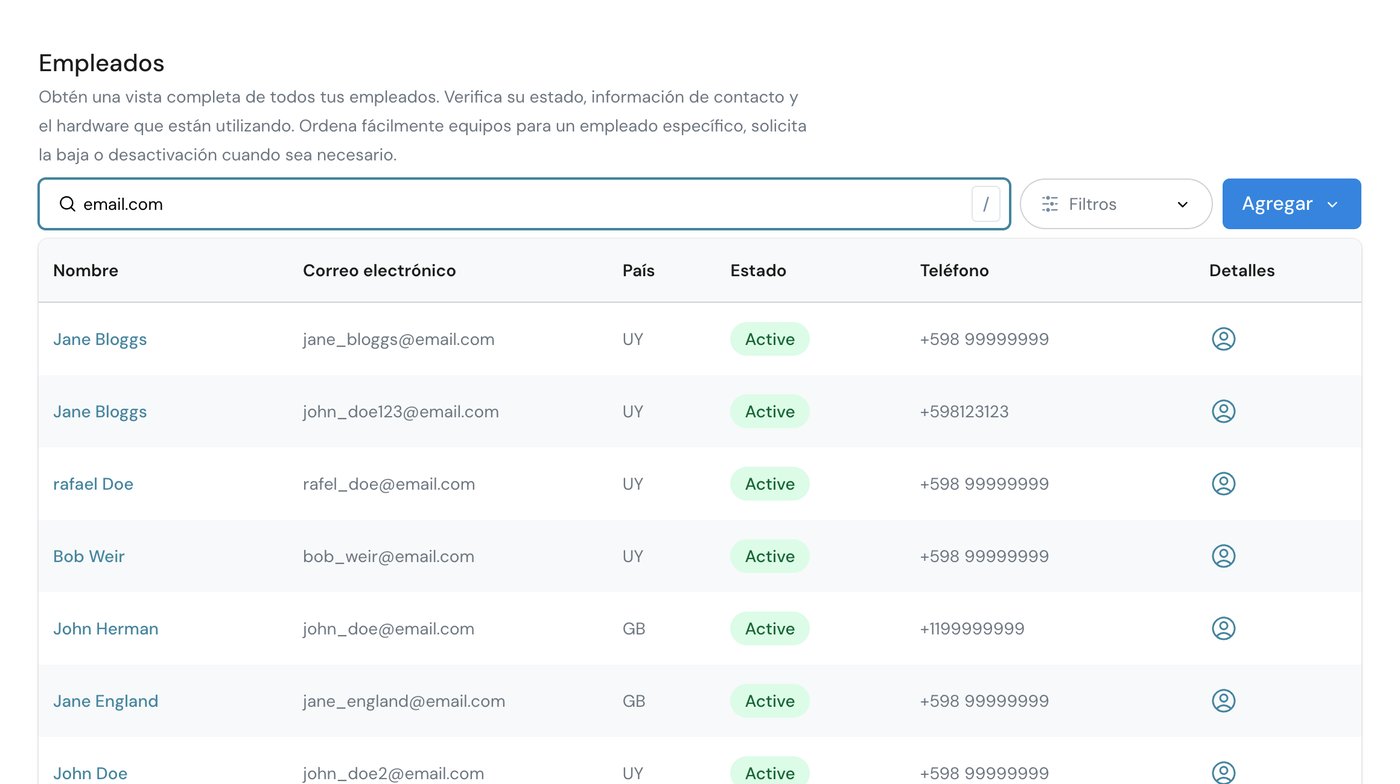Click the email john_doe@email.com
The height and width of the screenshot is (784, 1400).
(389, 628)
